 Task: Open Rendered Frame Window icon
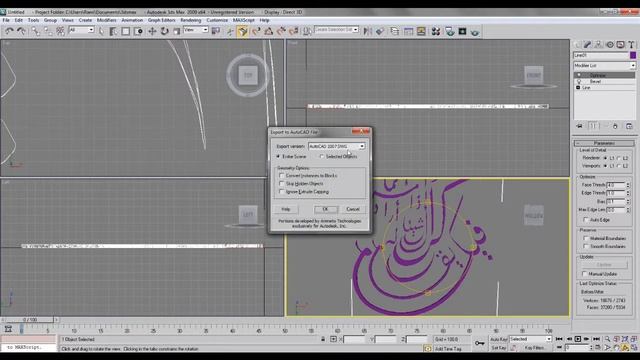coord(462,31)
